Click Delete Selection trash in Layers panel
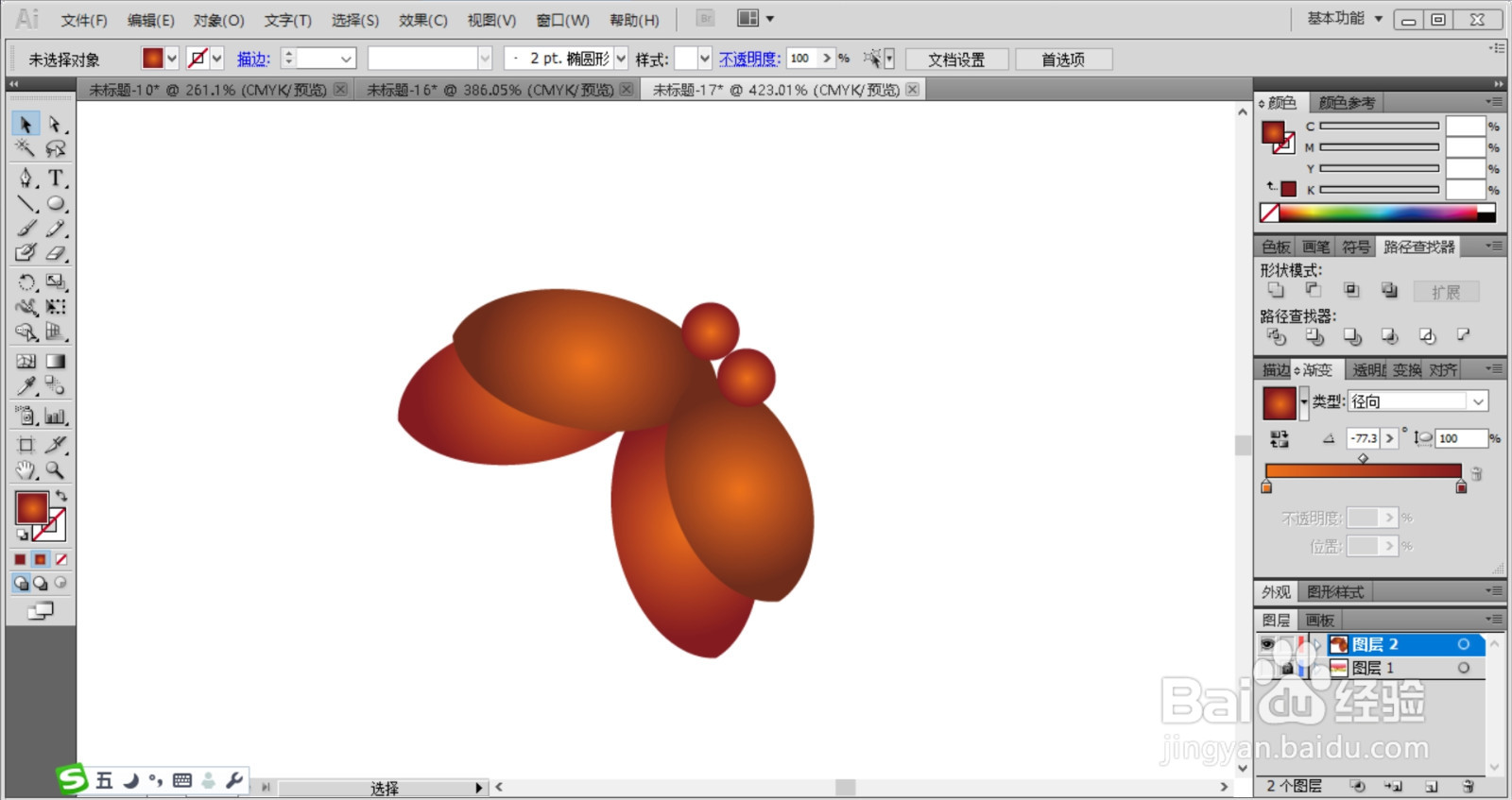 pyautogui.click(x=1468, y=786)
